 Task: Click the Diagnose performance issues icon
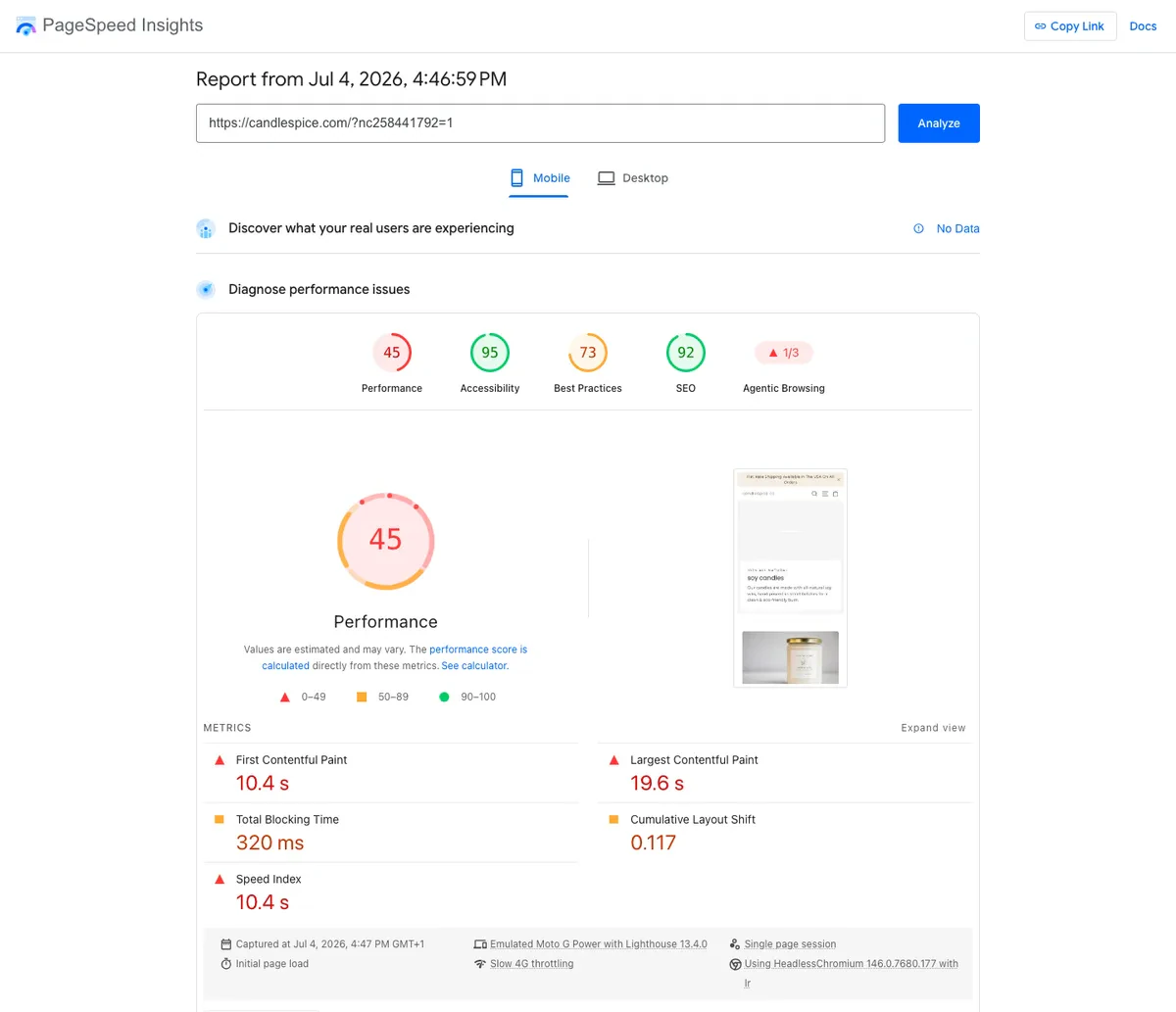[206, 290]
